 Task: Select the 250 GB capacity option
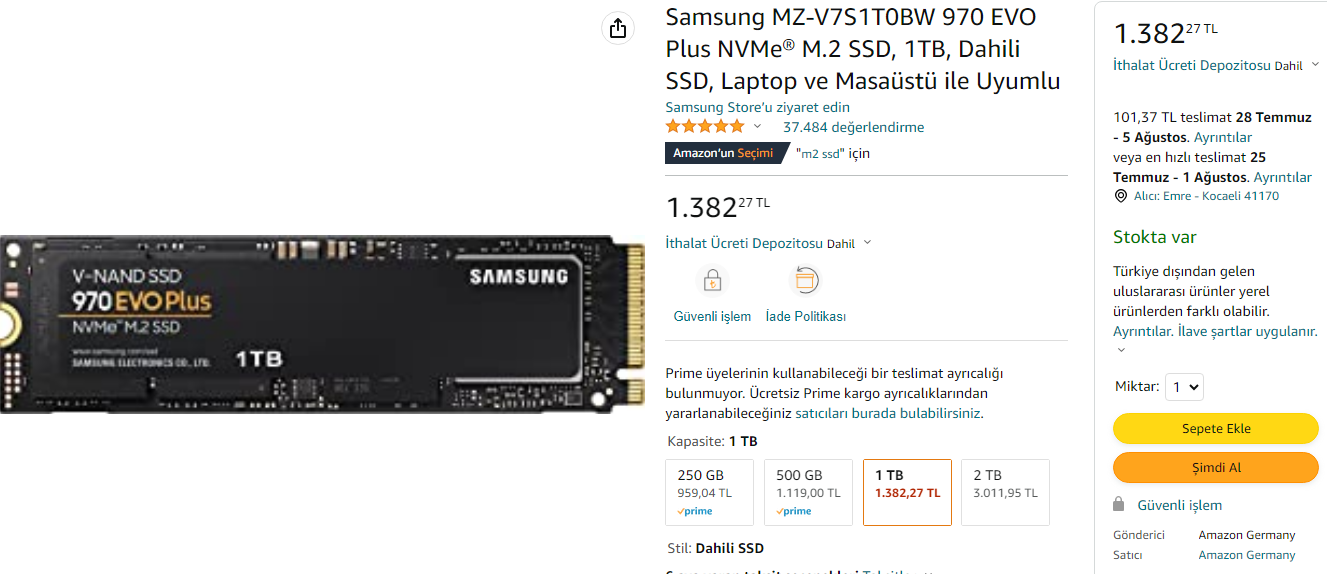(709, 492)
